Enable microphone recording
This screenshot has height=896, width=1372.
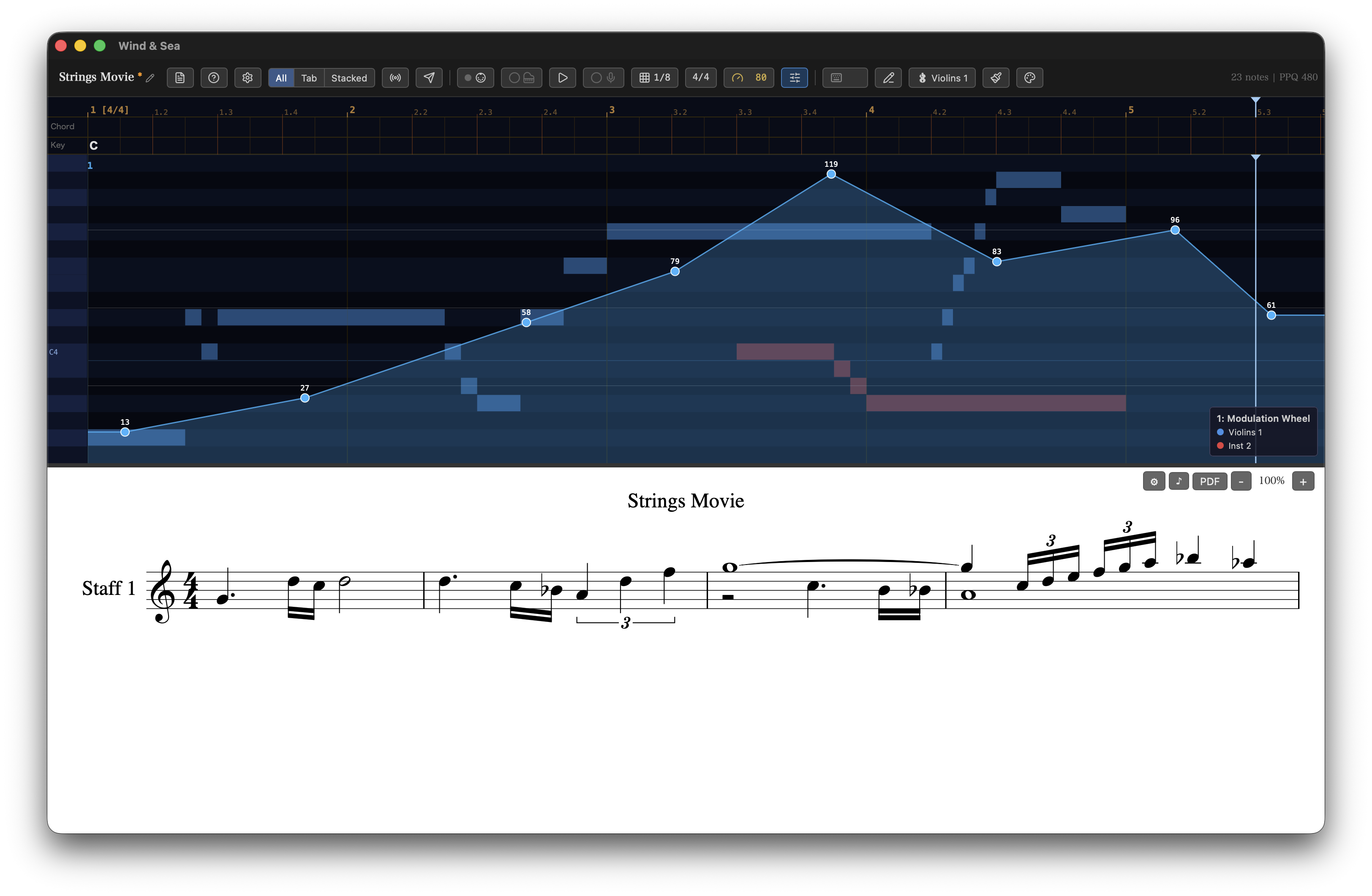pos(603,78)
